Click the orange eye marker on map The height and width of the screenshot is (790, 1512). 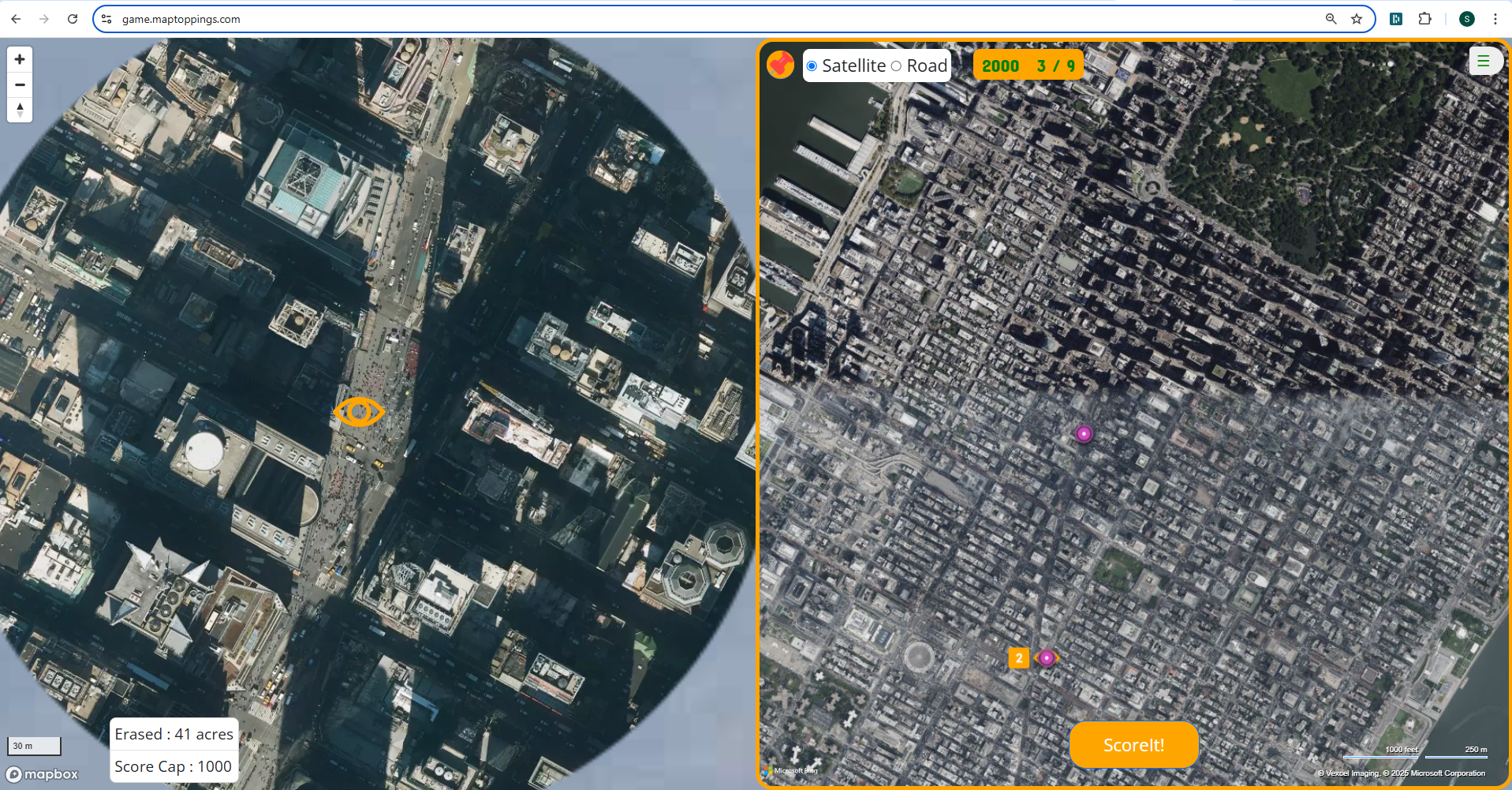click(359, 412)
